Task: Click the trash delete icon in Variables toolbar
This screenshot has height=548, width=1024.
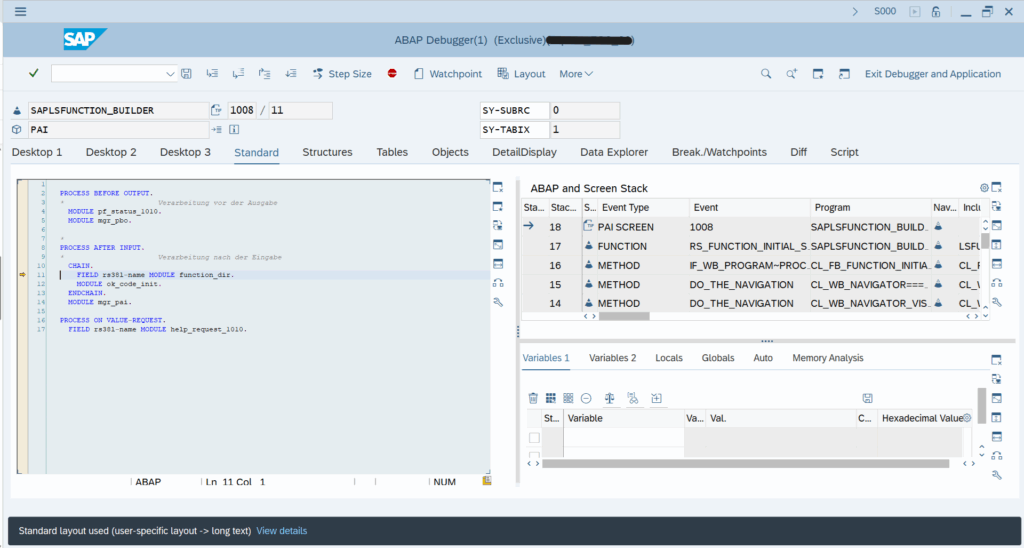Action: click(x=533, y=398)
